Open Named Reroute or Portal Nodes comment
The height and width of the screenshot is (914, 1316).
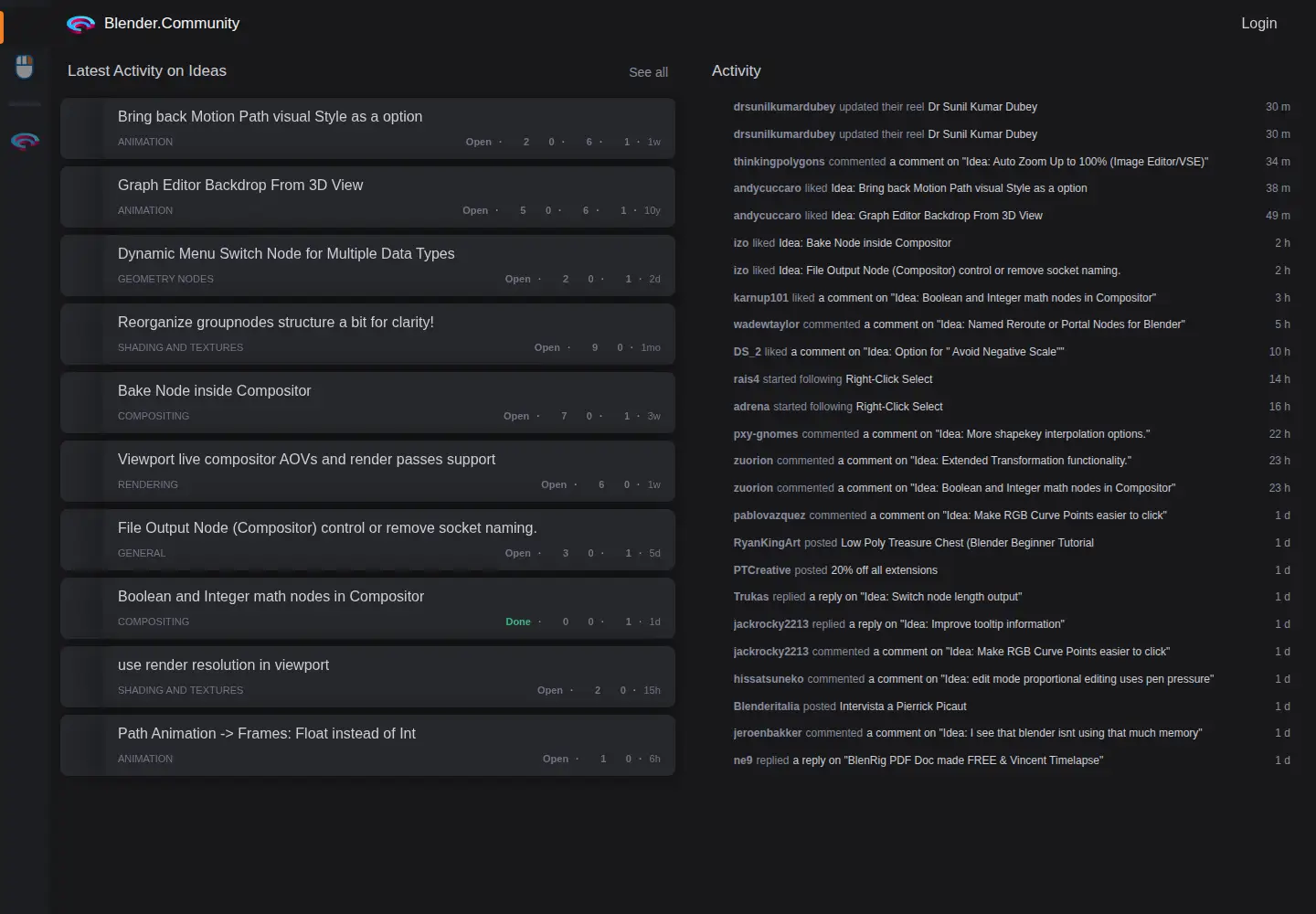[1024, 324]
